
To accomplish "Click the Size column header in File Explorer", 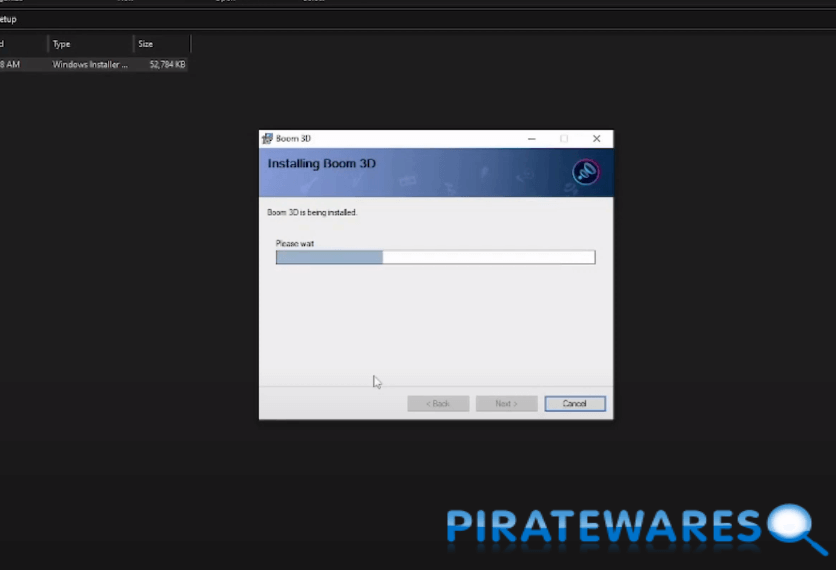I will [x=162, y=44].
